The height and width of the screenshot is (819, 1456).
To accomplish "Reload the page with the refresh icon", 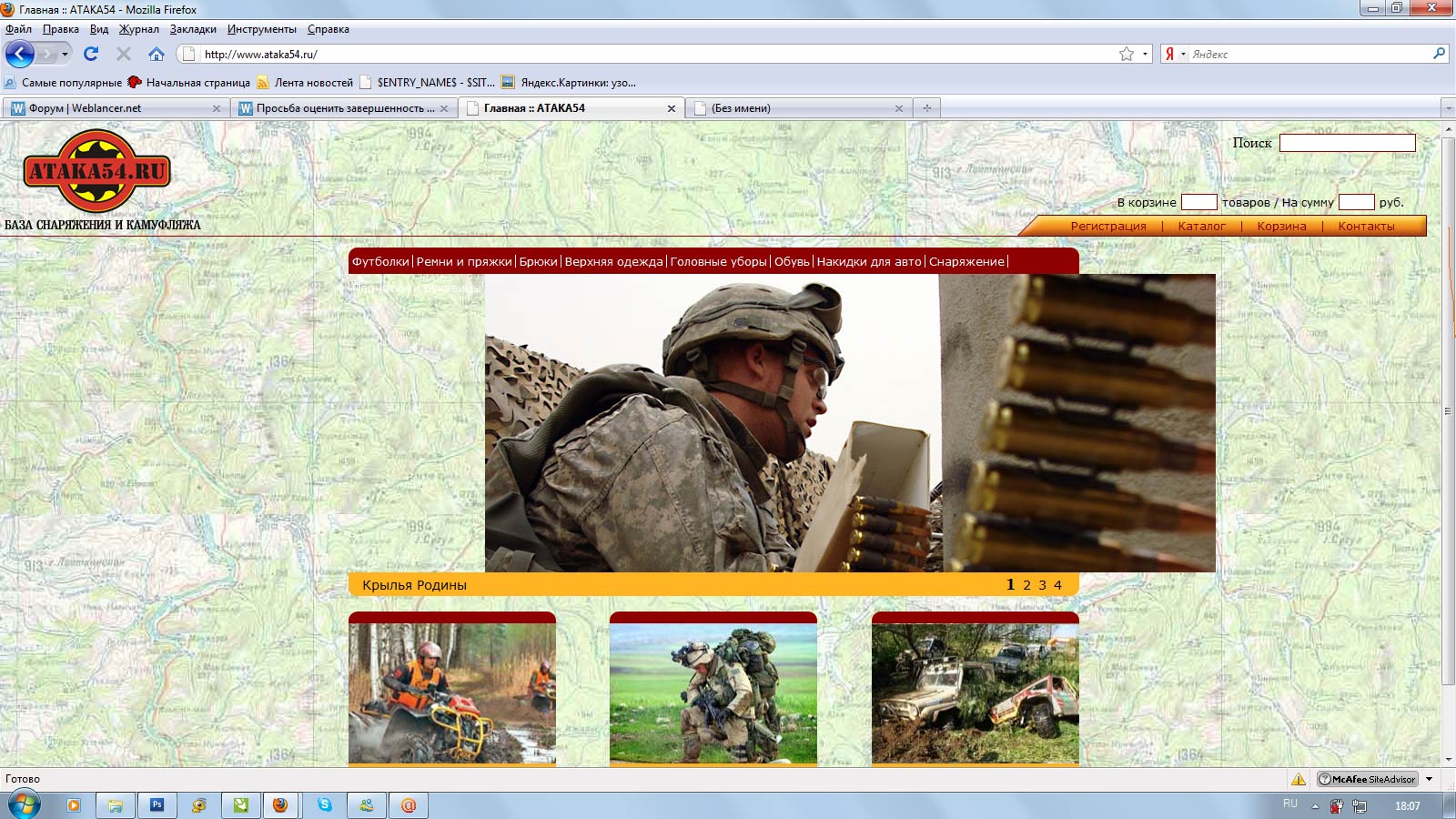I will click(x=91, y=55).
